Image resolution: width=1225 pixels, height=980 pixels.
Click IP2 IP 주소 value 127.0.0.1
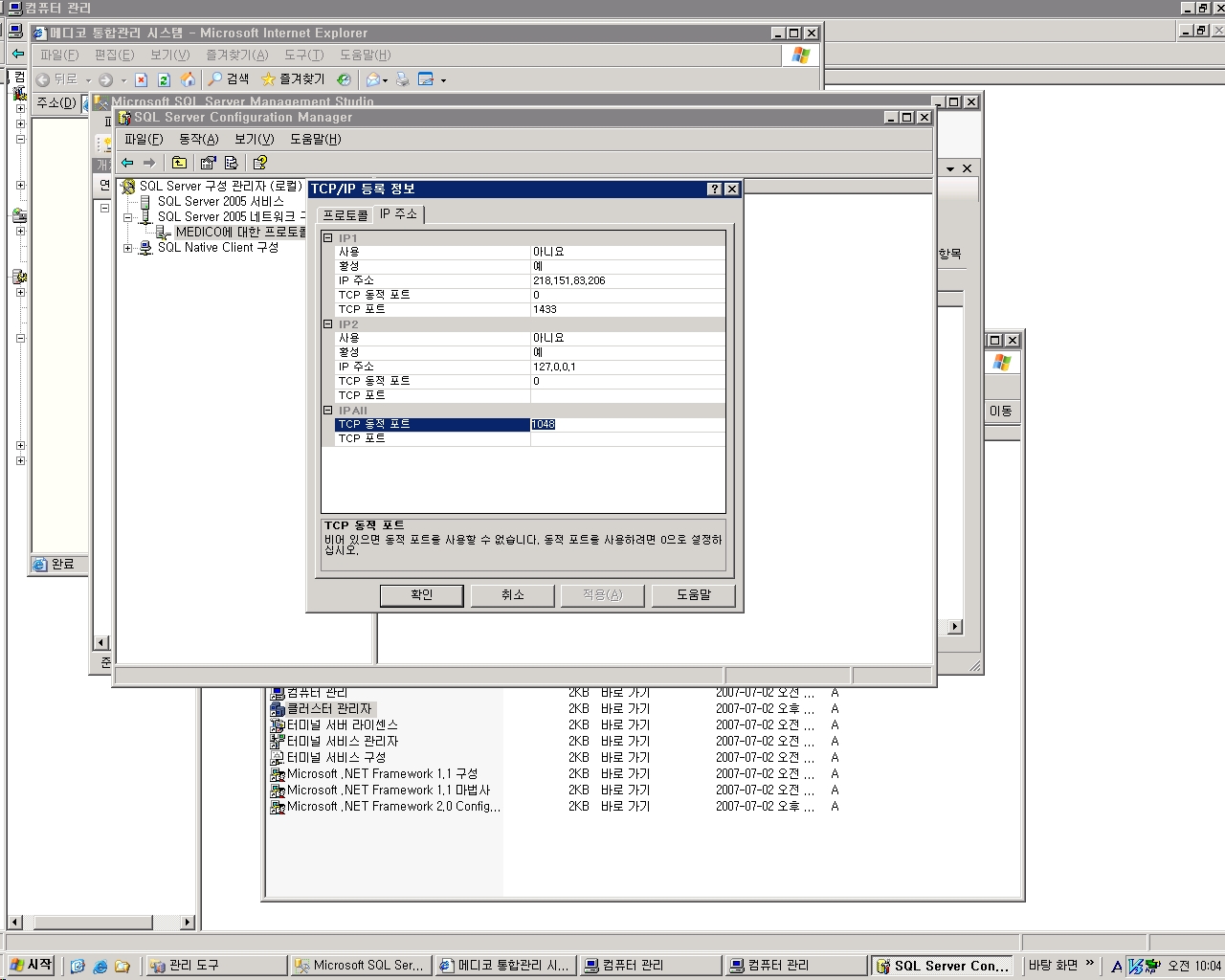coord(627,367)
